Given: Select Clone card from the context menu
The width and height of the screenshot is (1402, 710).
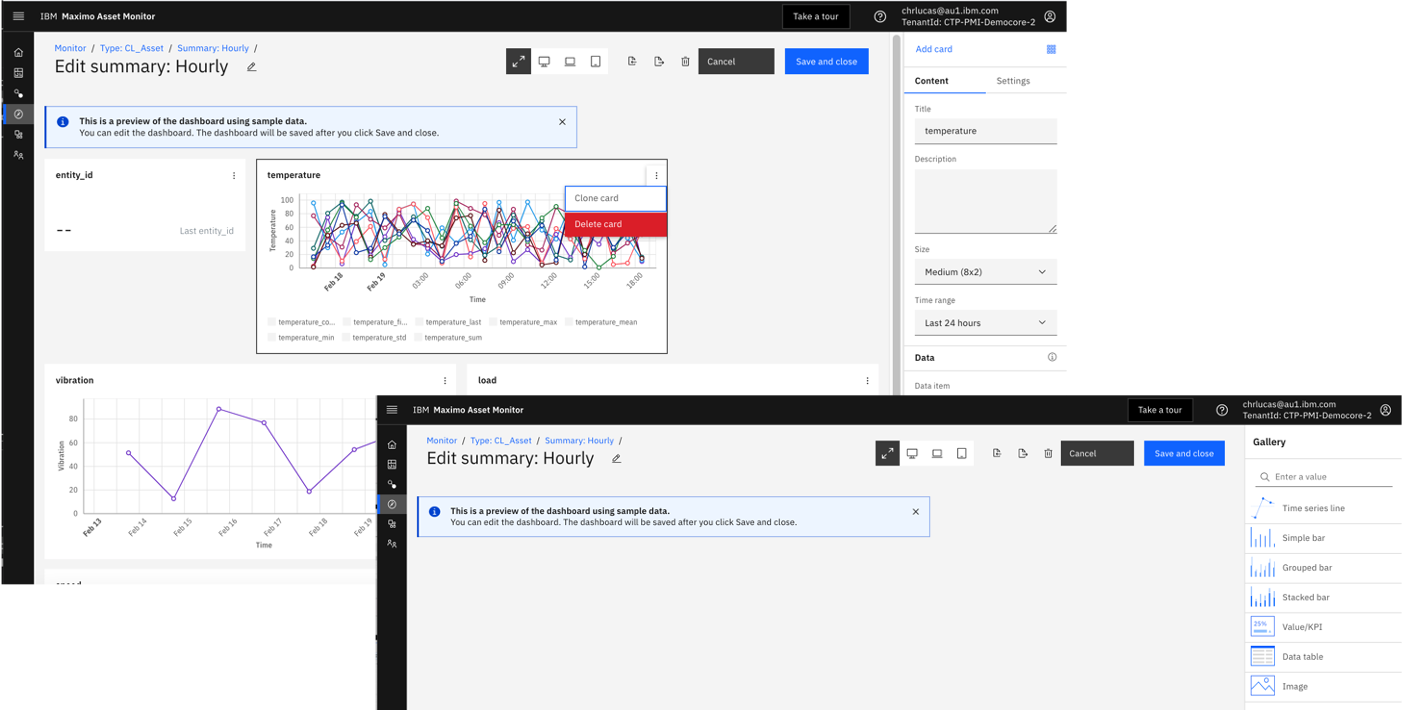Looking at the screenshot, I should click(615, 198).
